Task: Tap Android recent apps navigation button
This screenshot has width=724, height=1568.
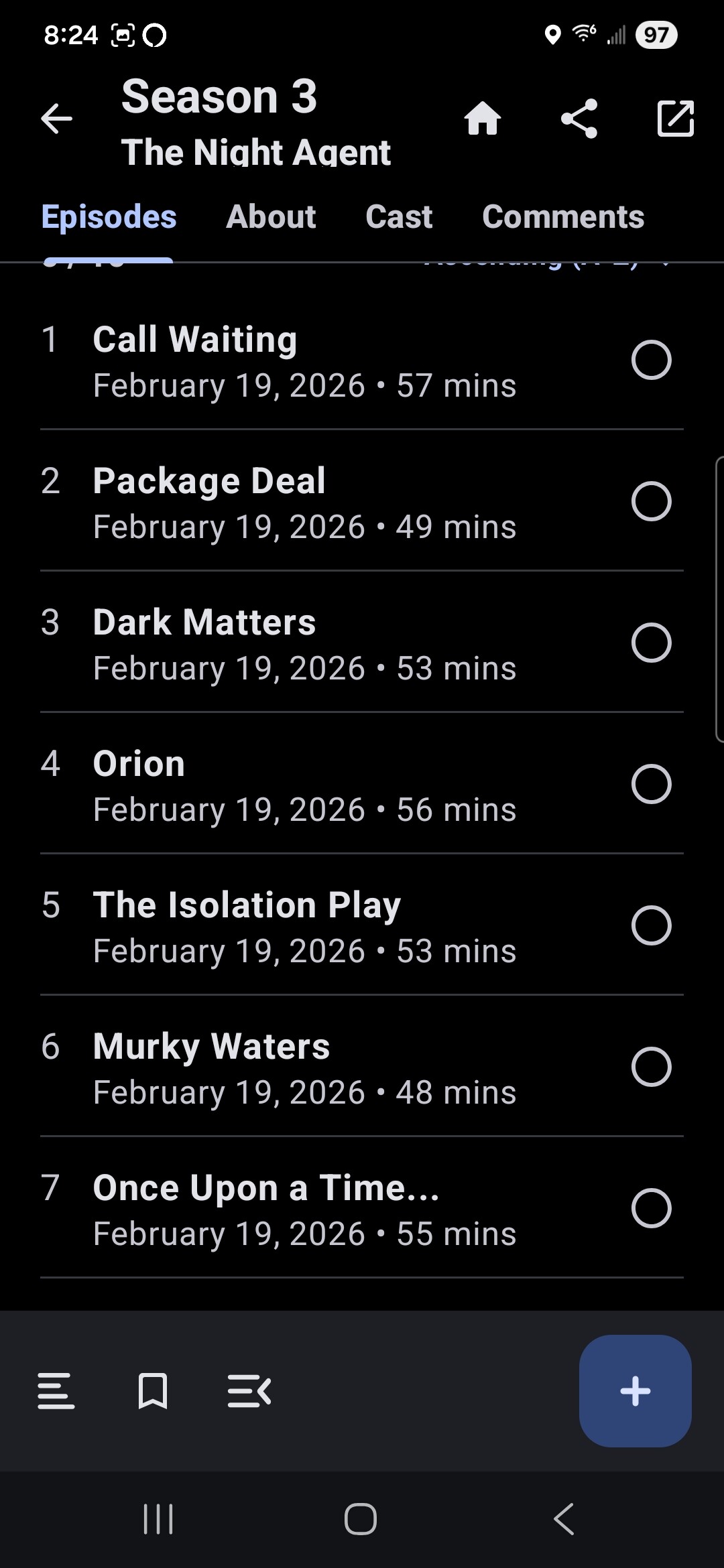Action: point(159,1518)
